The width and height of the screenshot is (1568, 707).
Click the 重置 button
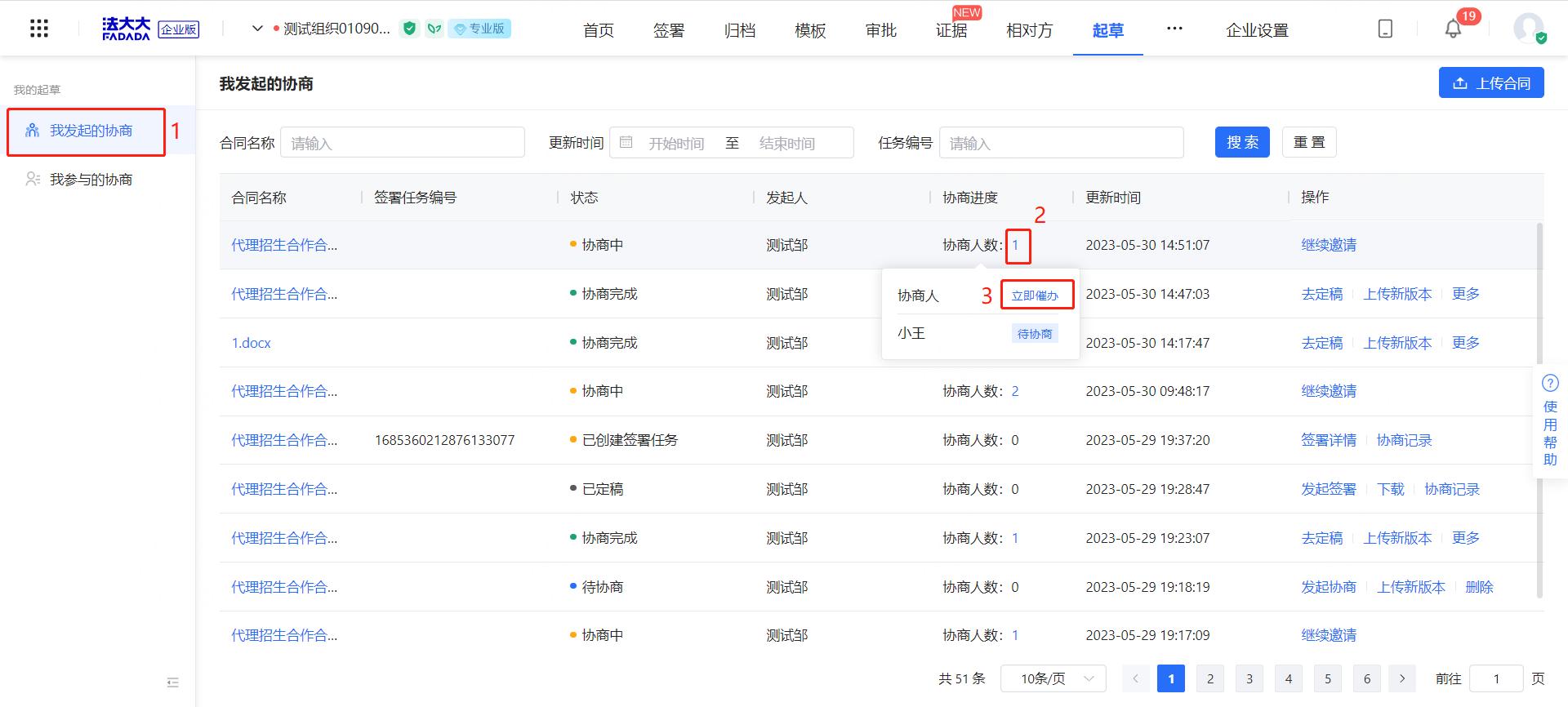[1309, 142]
